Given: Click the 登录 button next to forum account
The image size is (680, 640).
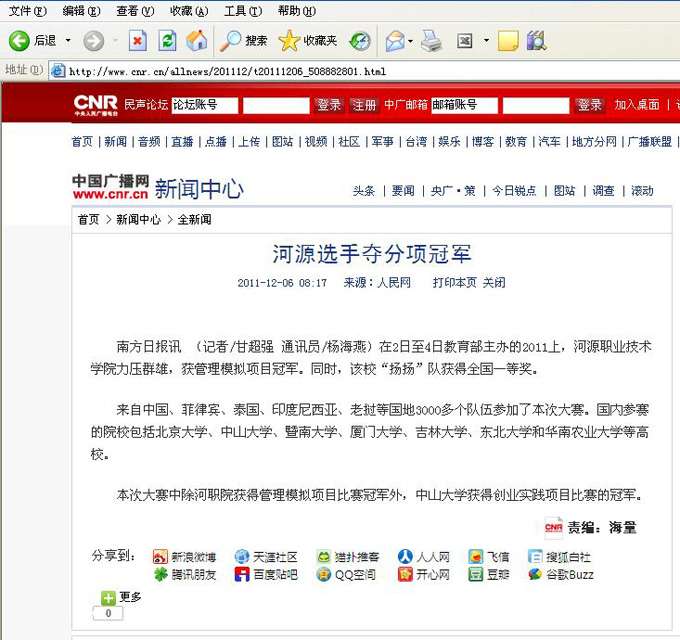Looking at the screenshot, I should [328, 105].
